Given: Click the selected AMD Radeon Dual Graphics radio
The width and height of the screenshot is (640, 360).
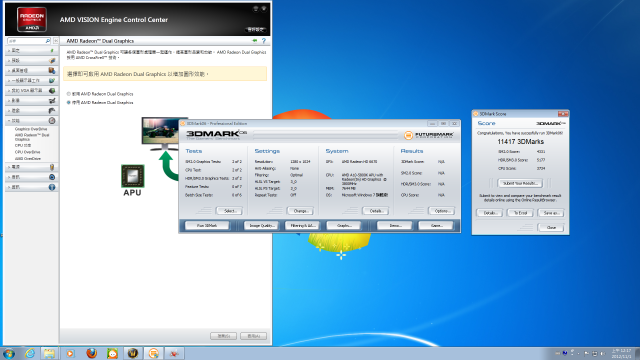Looking at the screenshot, I should point(69,102).
